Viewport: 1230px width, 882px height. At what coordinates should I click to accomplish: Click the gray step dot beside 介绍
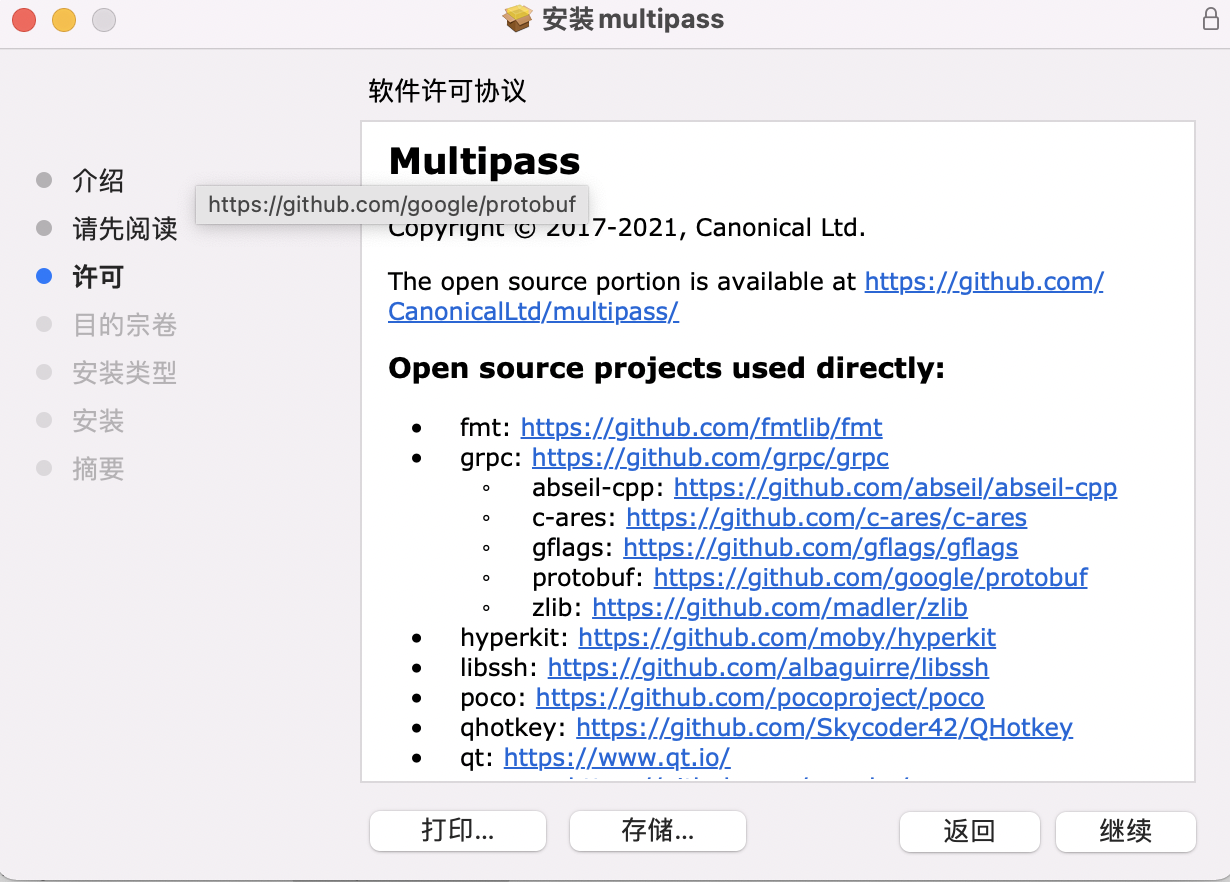tap(44, 181)
